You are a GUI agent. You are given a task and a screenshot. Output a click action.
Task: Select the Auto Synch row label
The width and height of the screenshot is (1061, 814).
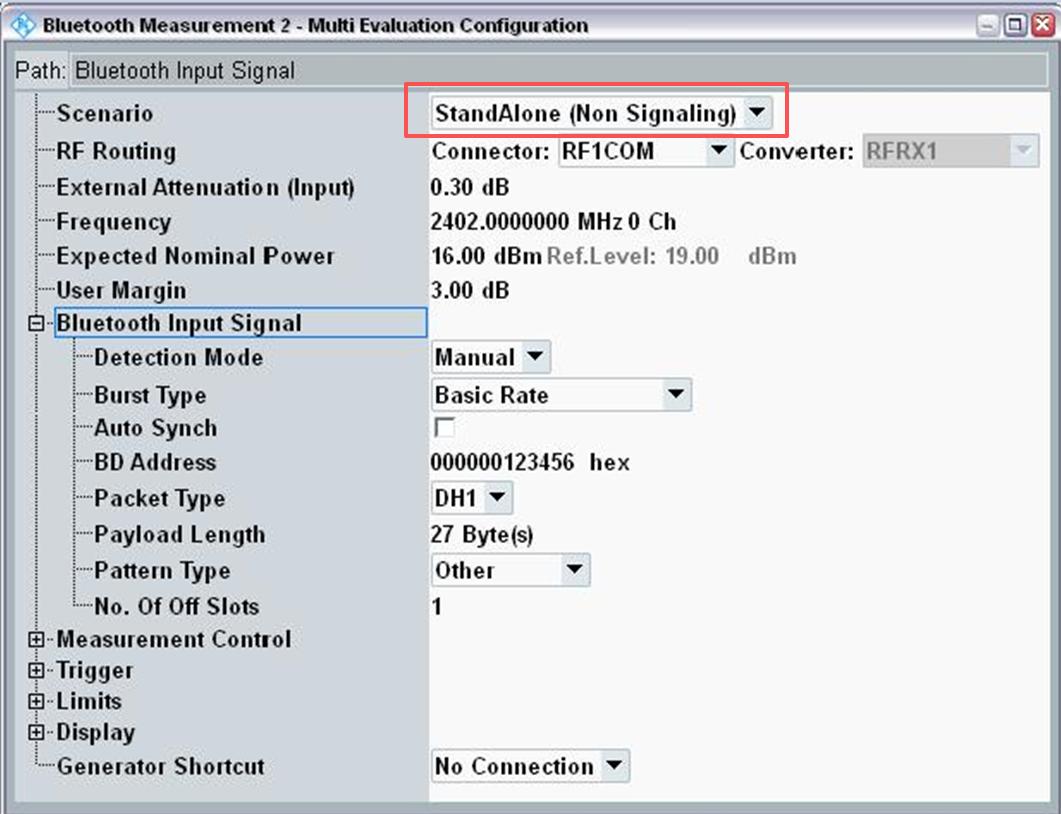pyautogui.click(x=156, y=428)
